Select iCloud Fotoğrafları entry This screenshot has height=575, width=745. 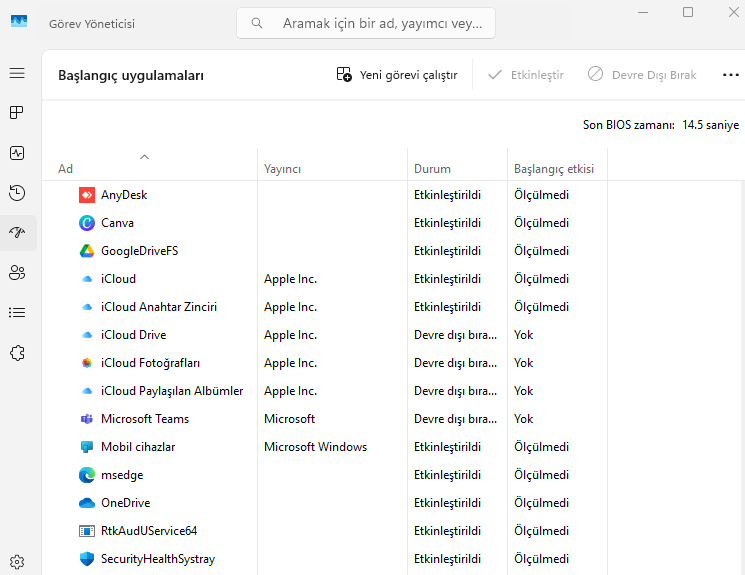pos(151,363)
